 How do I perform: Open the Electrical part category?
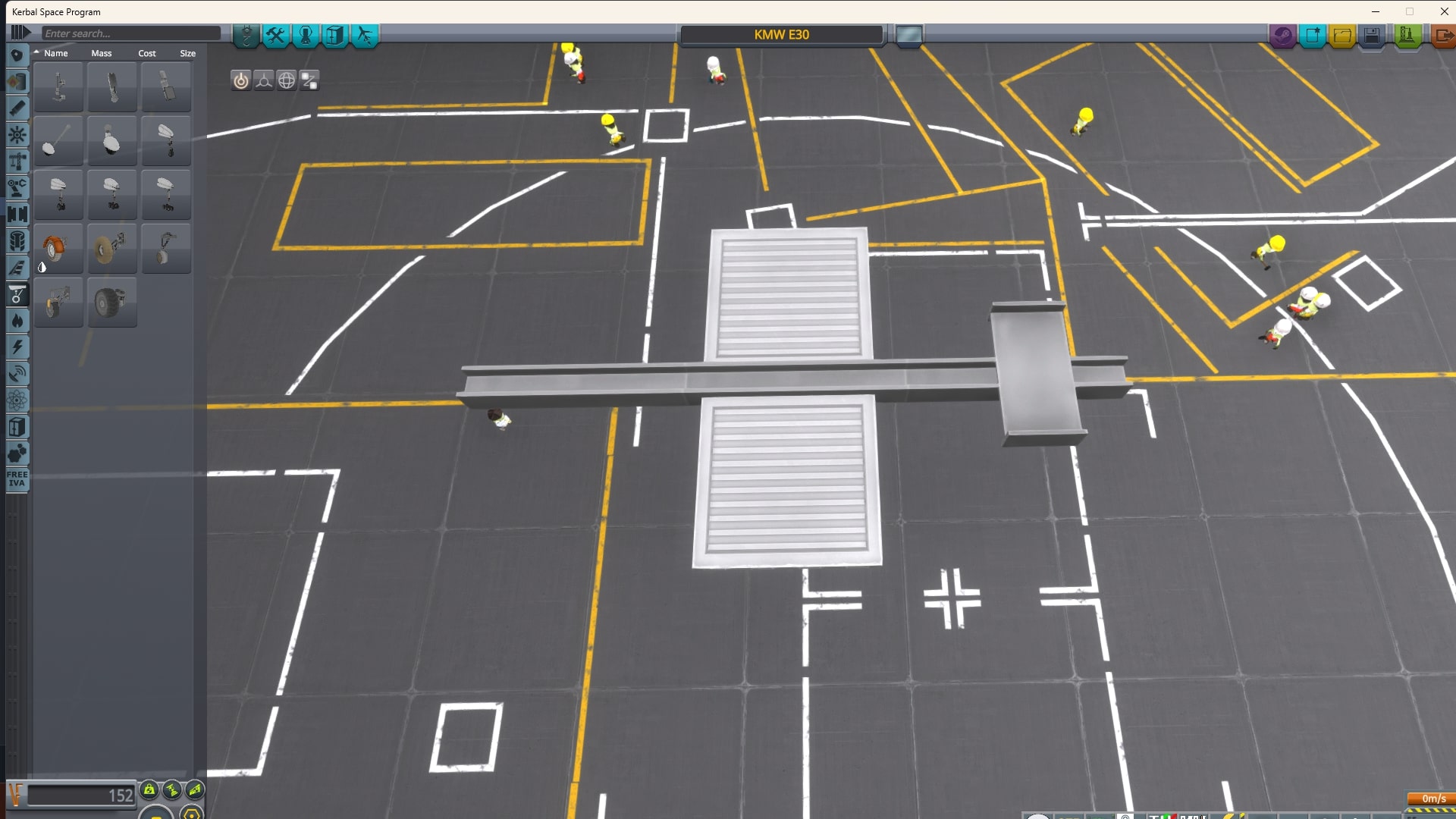coord(17,347)
